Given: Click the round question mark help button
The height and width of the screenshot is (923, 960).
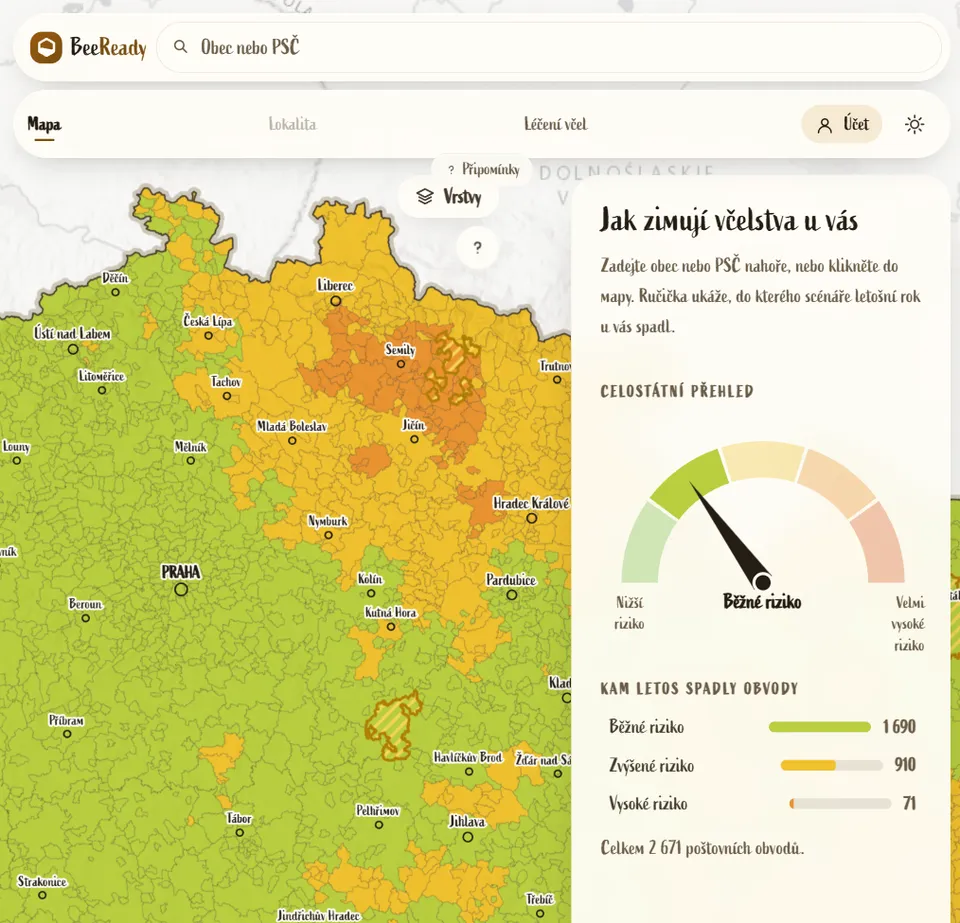Looking at the screenshot, I should point(478,247).
